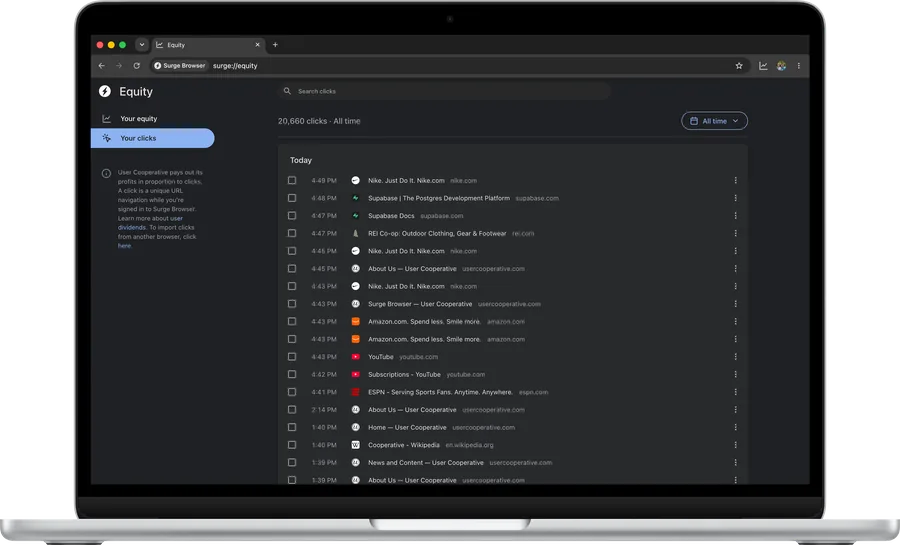Open the All time date range dropdown
900x545 pixels.
tap(714, 121)
